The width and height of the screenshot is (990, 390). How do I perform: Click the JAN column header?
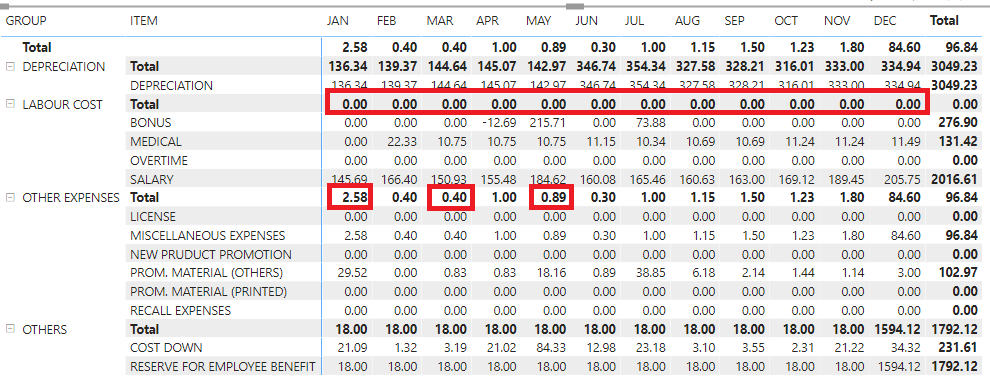[x=338, y=21]
